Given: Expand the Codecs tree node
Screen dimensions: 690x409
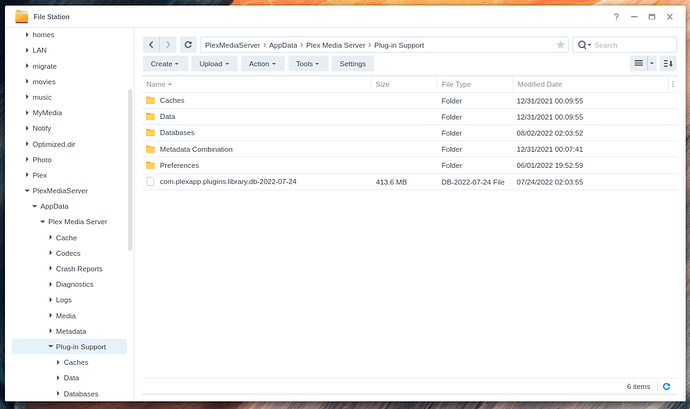Looking at the screenshot, I should pyautogui.click(x=50, y=253).
